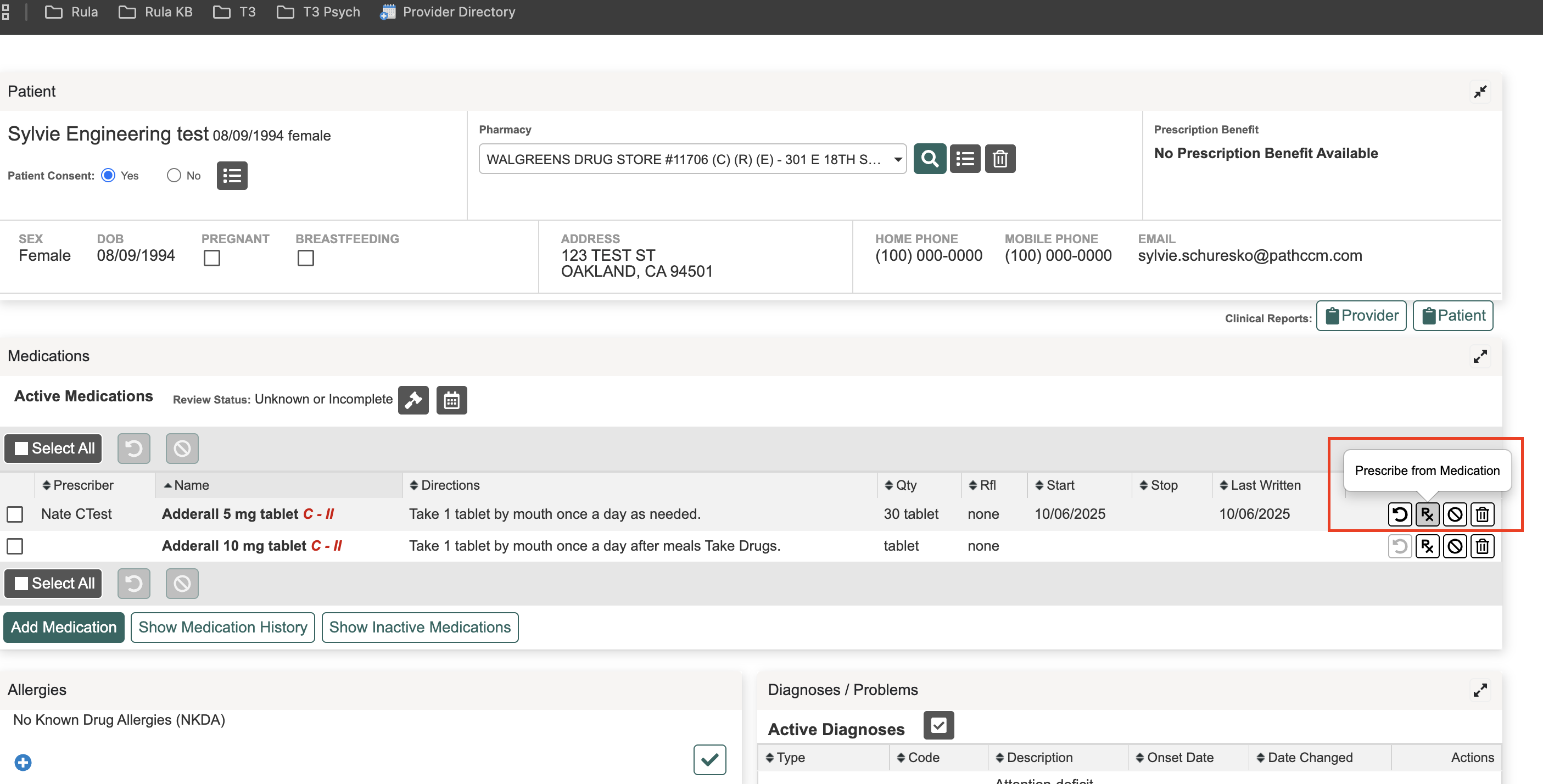Image resolution: width=1543 pixels, height=784 pixels.
Task: Discontinue Adderall 5 mg with stop icon
Action: point(1455,514)
